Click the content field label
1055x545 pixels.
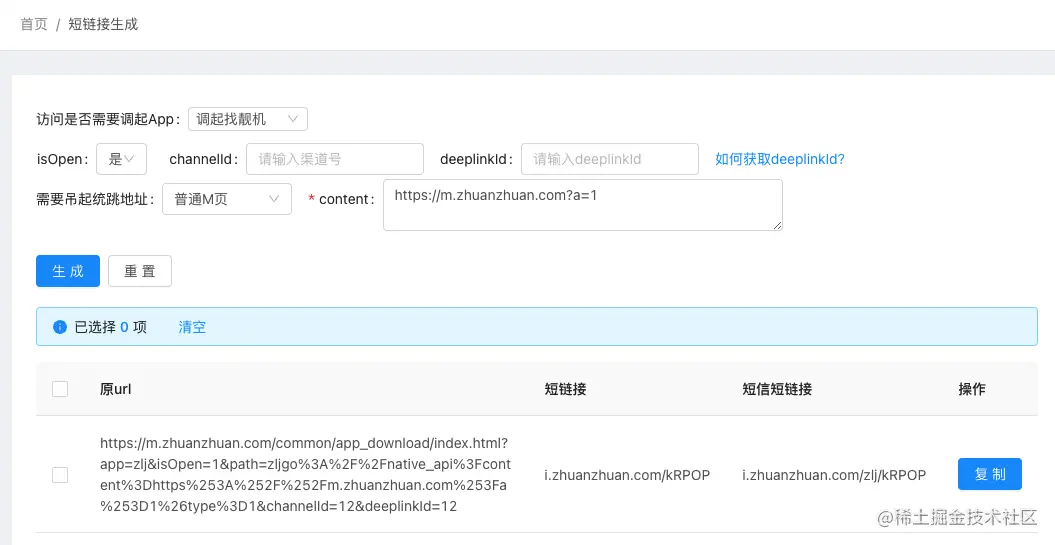click(x=342, y=199)
